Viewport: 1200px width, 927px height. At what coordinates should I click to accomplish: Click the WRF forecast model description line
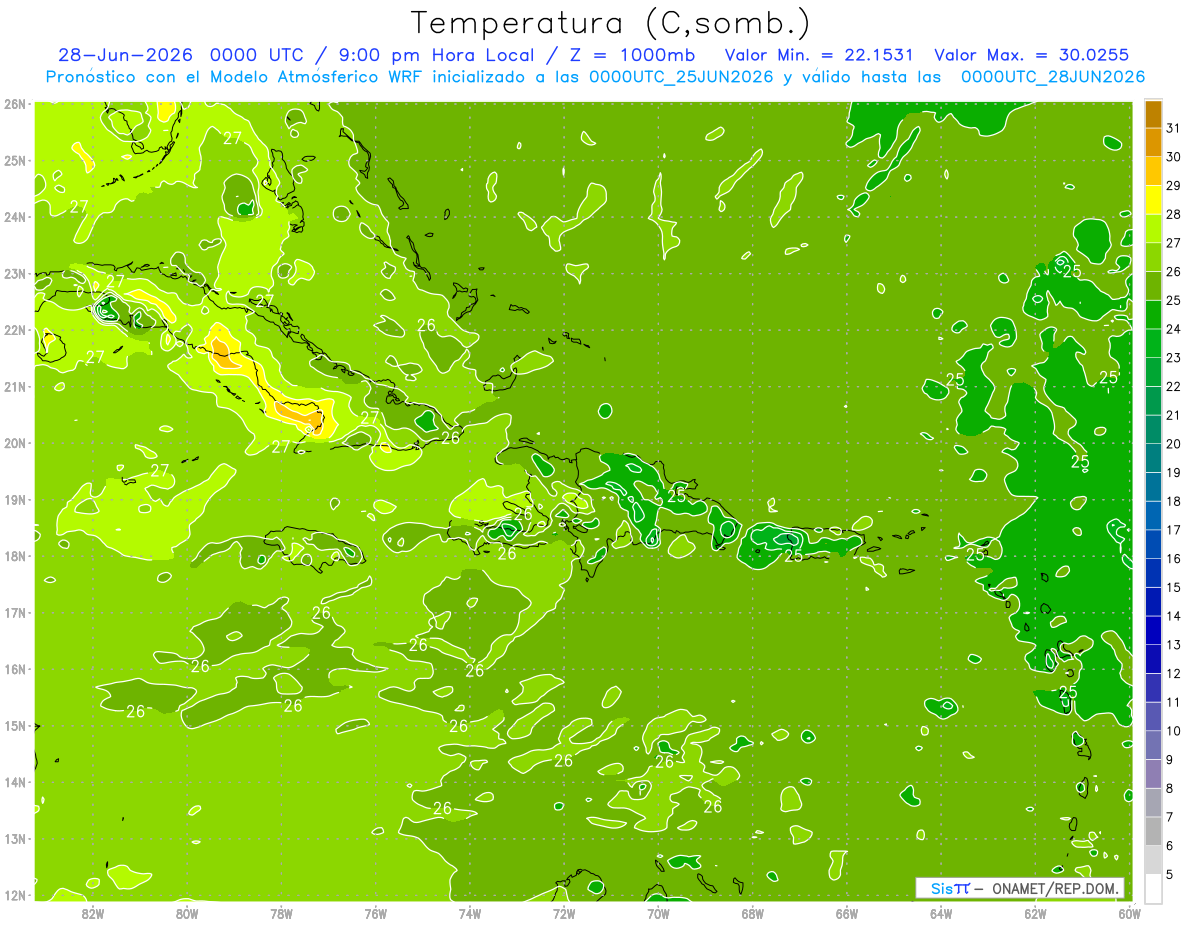point(595,77)
